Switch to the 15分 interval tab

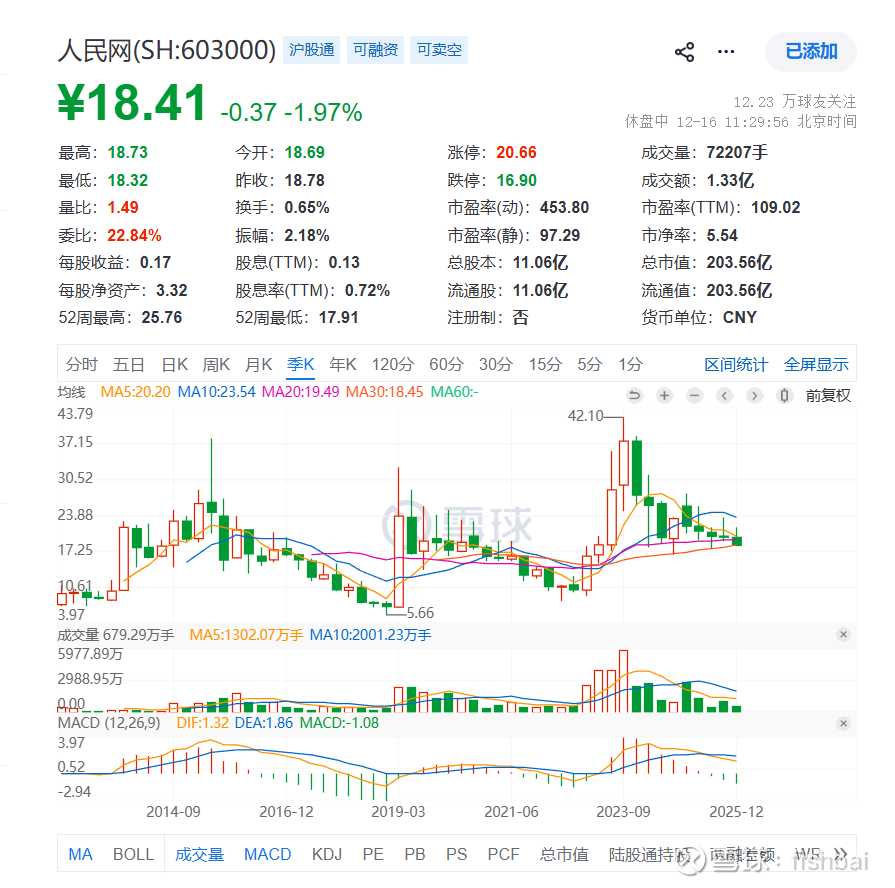545,364
